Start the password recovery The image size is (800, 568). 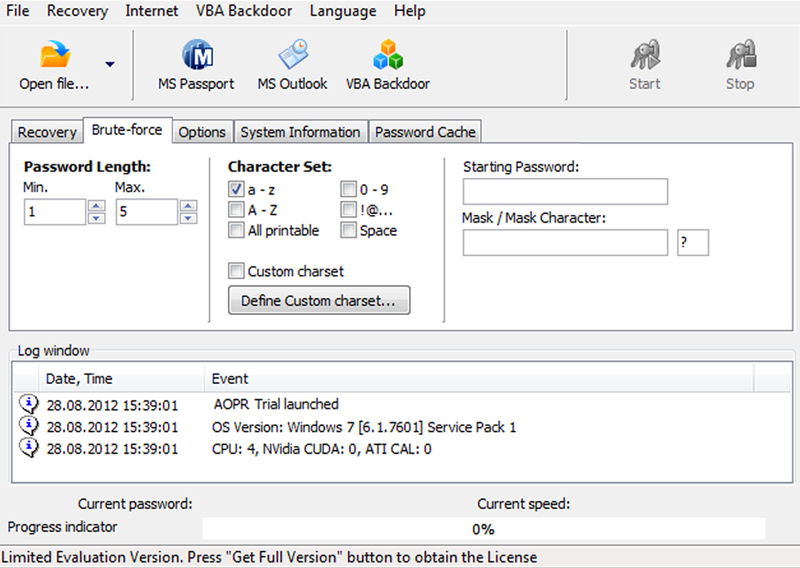coord(645,65)
